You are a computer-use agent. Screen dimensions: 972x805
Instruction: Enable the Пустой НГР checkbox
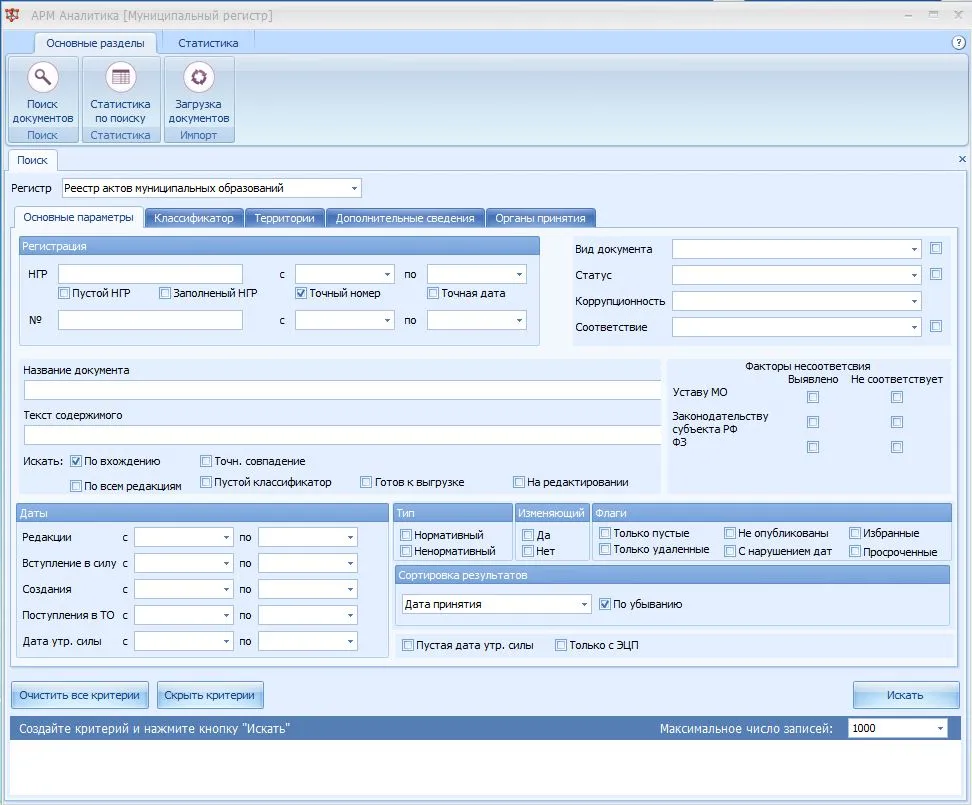(64, 293)
